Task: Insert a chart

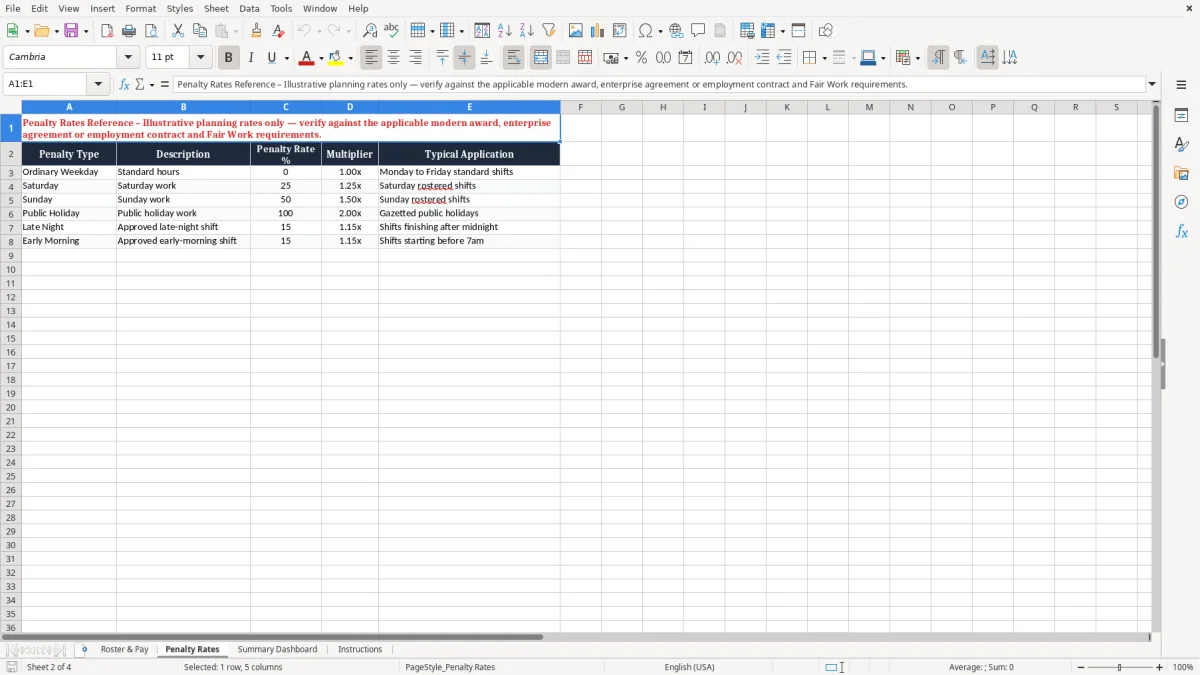Action: pos(598,31)
